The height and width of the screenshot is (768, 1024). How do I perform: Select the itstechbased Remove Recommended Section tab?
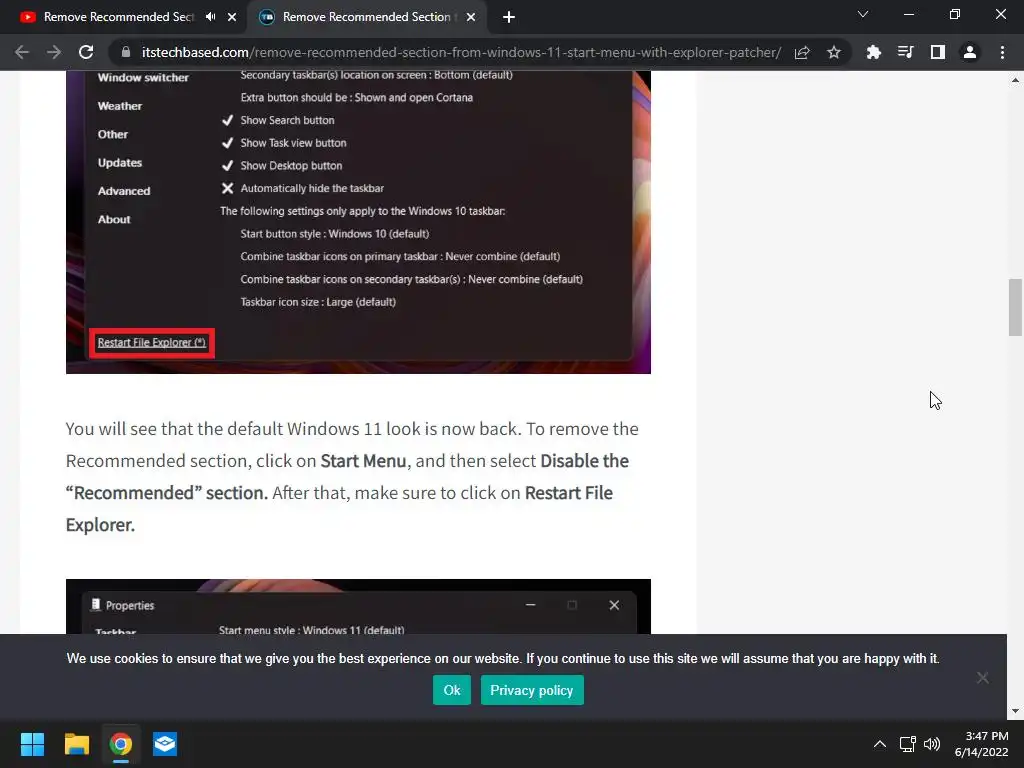pos(367,17)
